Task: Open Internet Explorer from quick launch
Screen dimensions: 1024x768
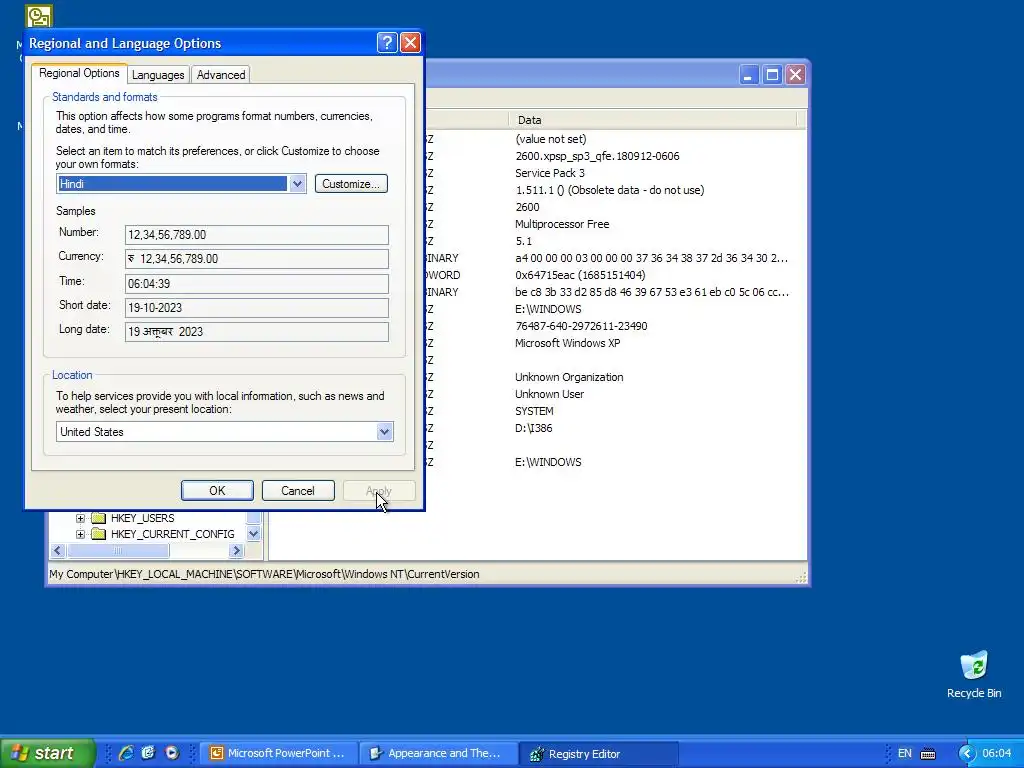Action: click(126, 753)
